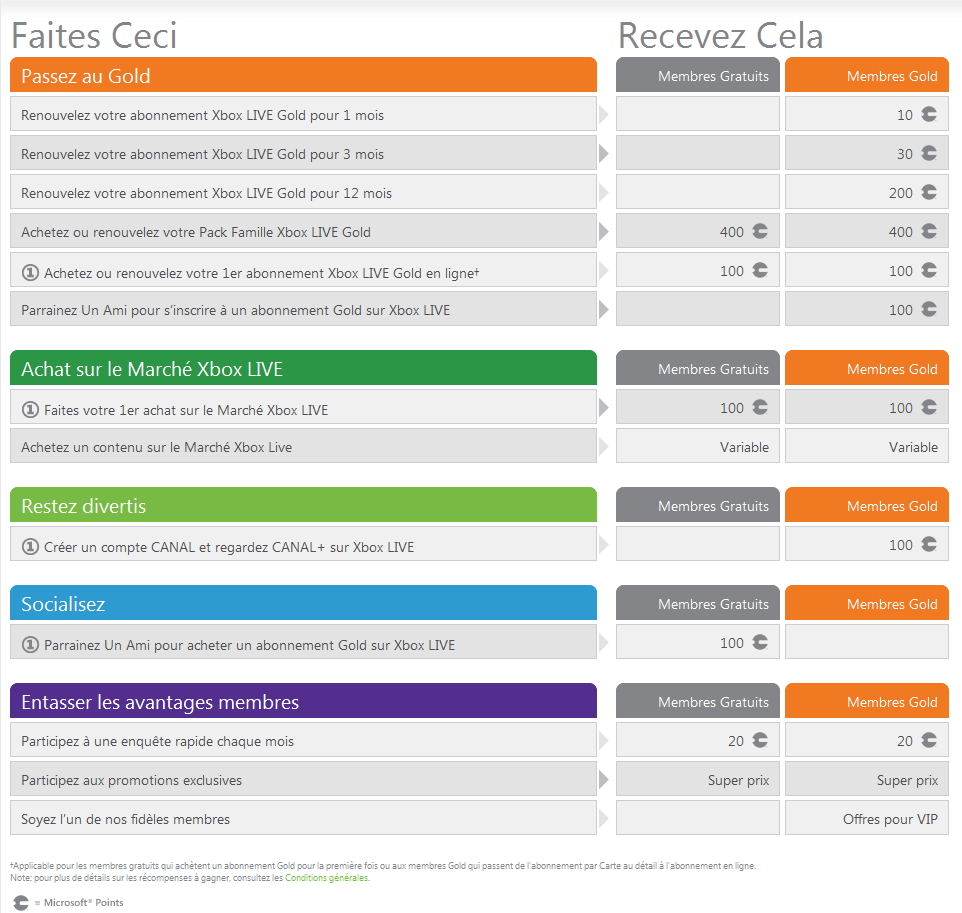Click the Renouvelez abonnement Gold pour 3 mois text
The image size is (962, 913).
[x=202, y=154]
